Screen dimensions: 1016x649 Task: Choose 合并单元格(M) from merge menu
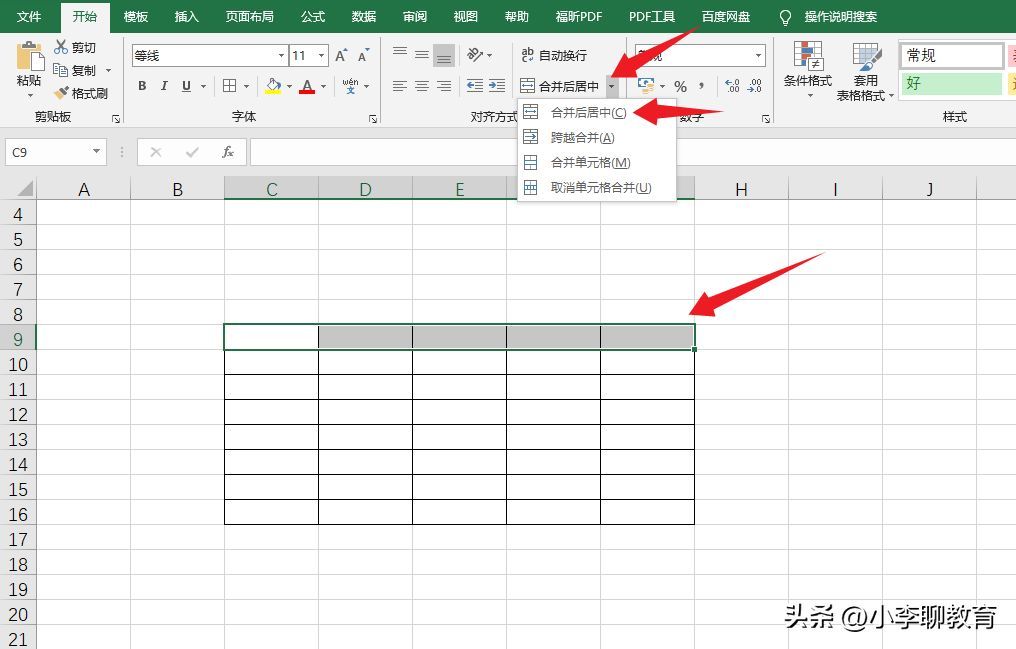pos(597,163)
